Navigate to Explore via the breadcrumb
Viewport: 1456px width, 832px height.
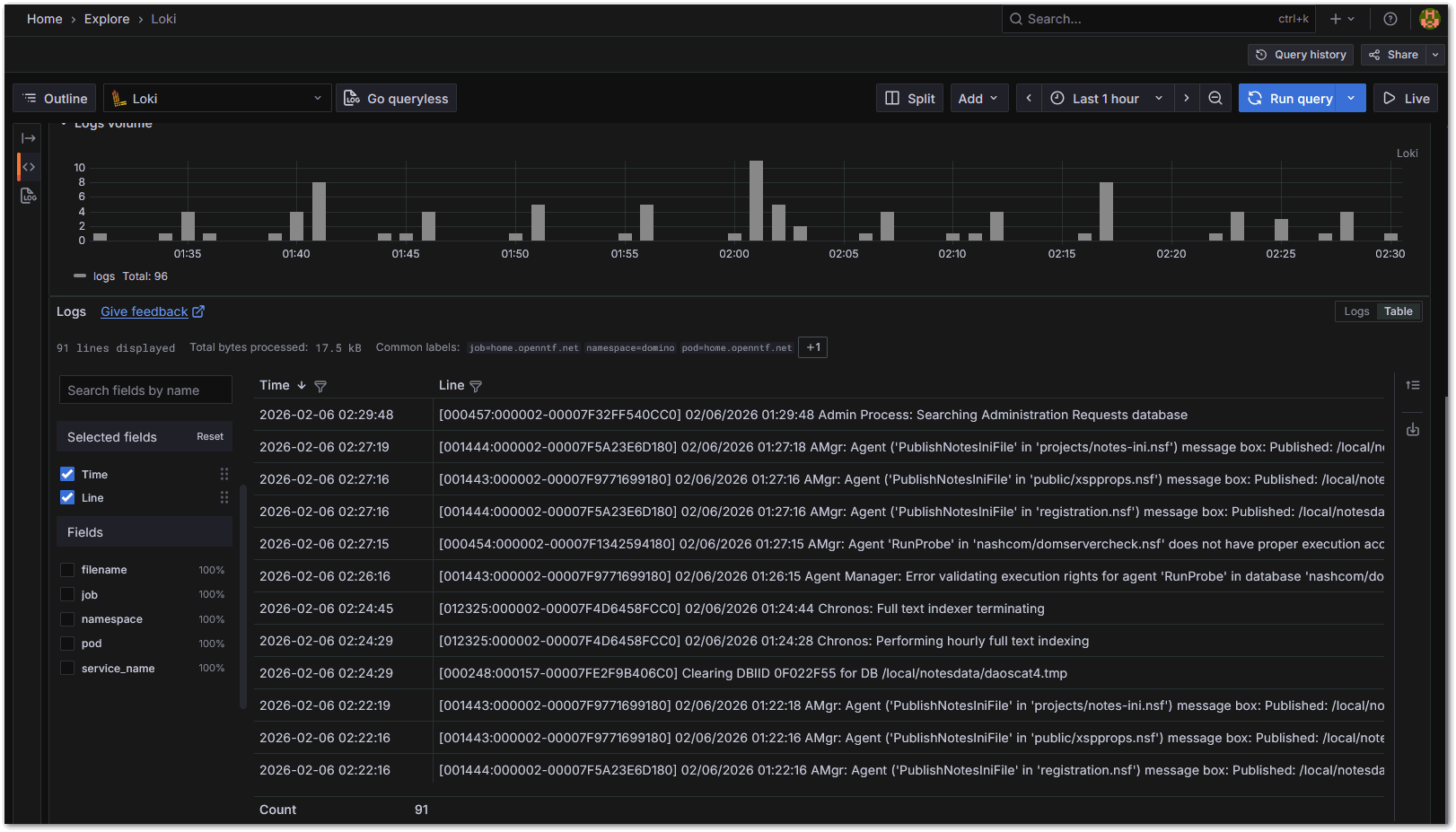pyautogui.click(x=107, y=19)
